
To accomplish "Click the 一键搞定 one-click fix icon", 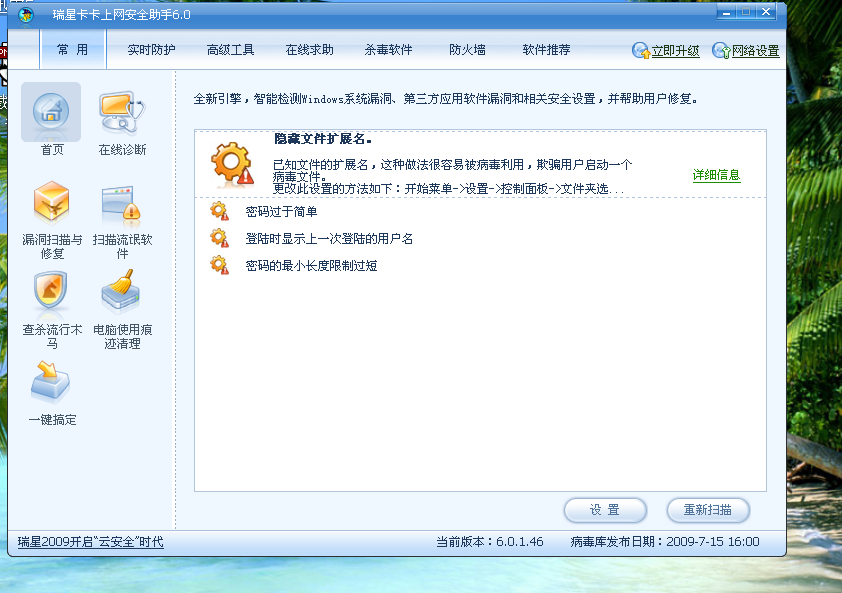I will tap(50, 382).
